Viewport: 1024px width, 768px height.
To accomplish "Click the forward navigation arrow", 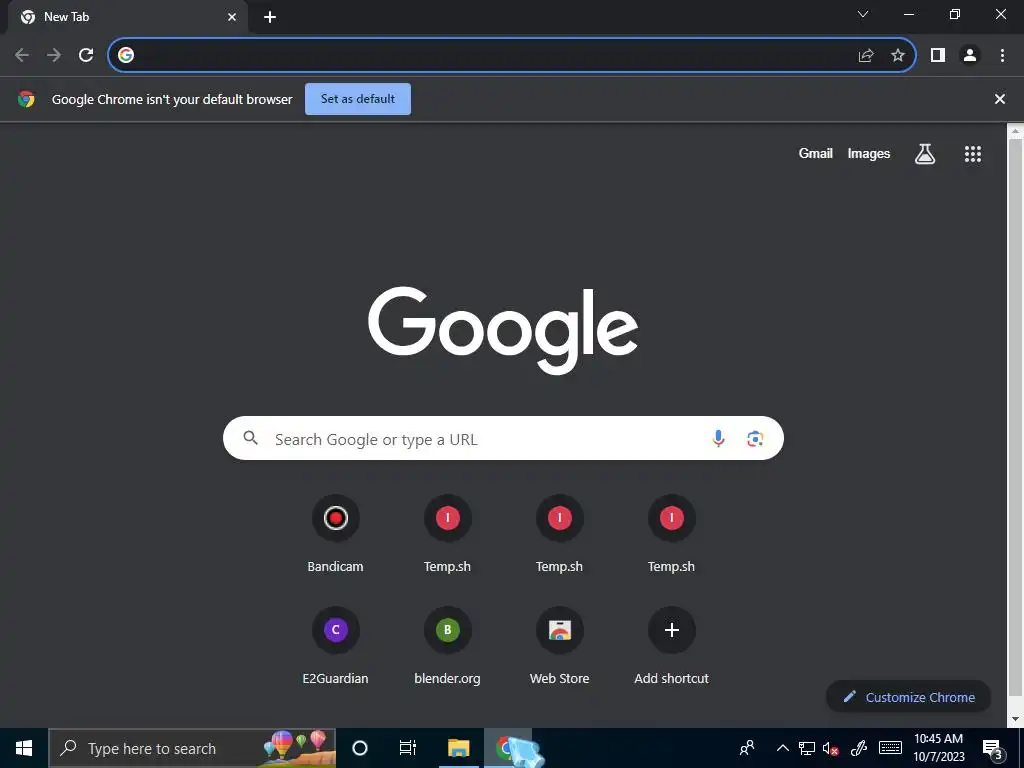I will [x=54, y=56].
